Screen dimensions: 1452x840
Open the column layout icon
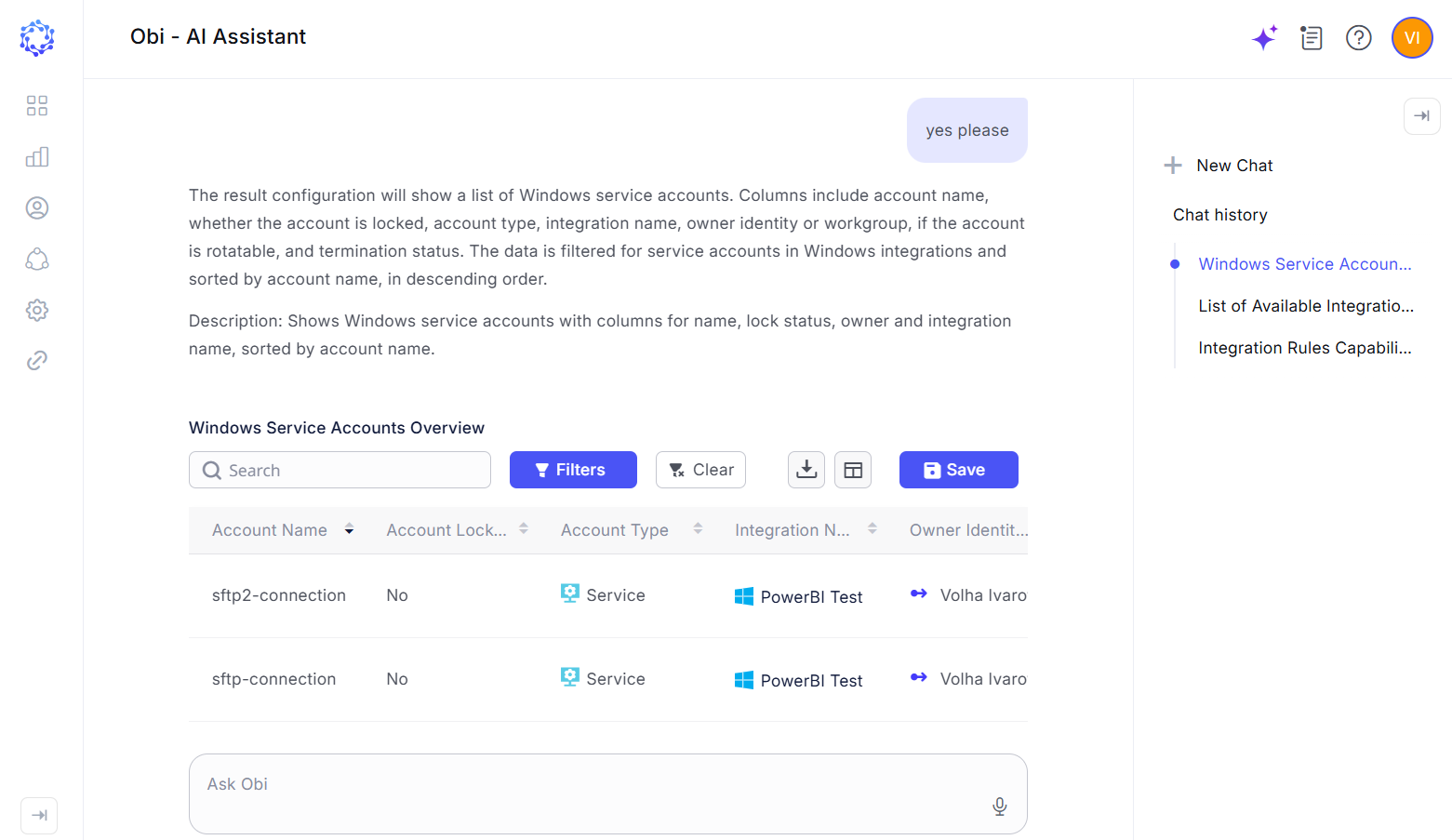[853, 470]
